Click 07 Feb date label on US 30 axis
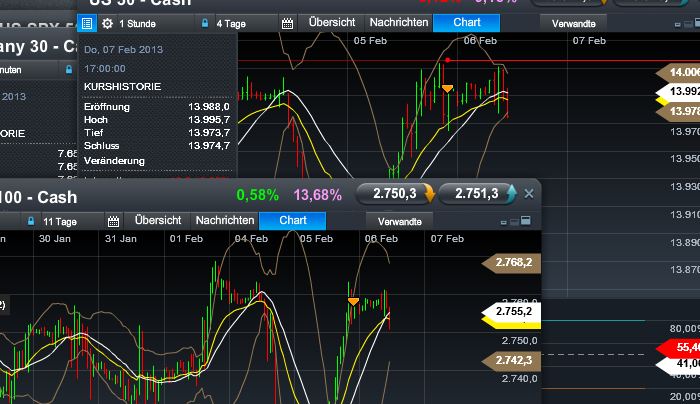 [589, 41]
